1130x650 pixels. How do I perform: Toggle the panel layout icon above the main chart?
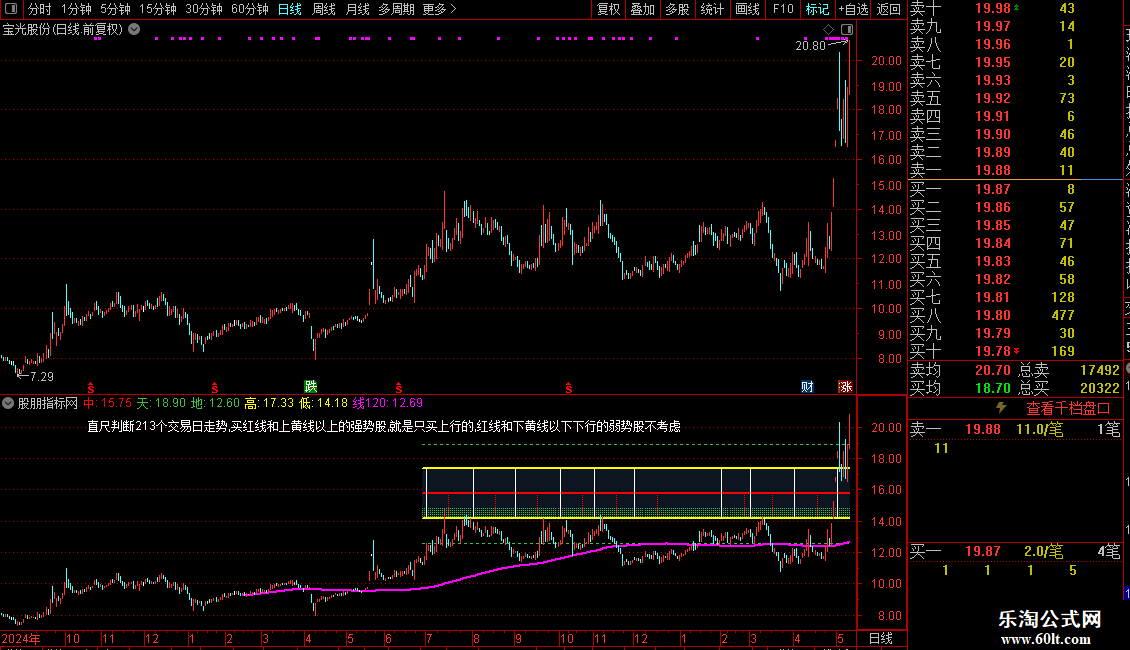(847, 30)
